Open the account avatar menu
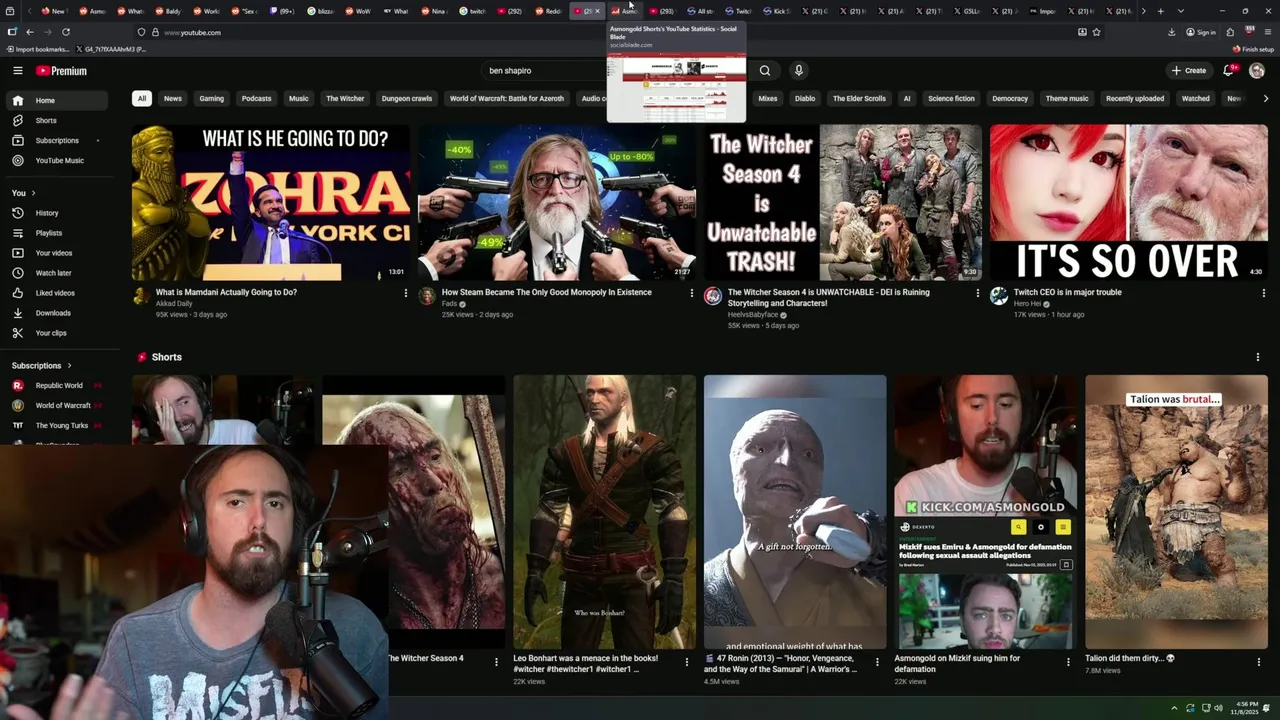The height and width of the screenshot is (720, 1280). (x=1257, y=71)
